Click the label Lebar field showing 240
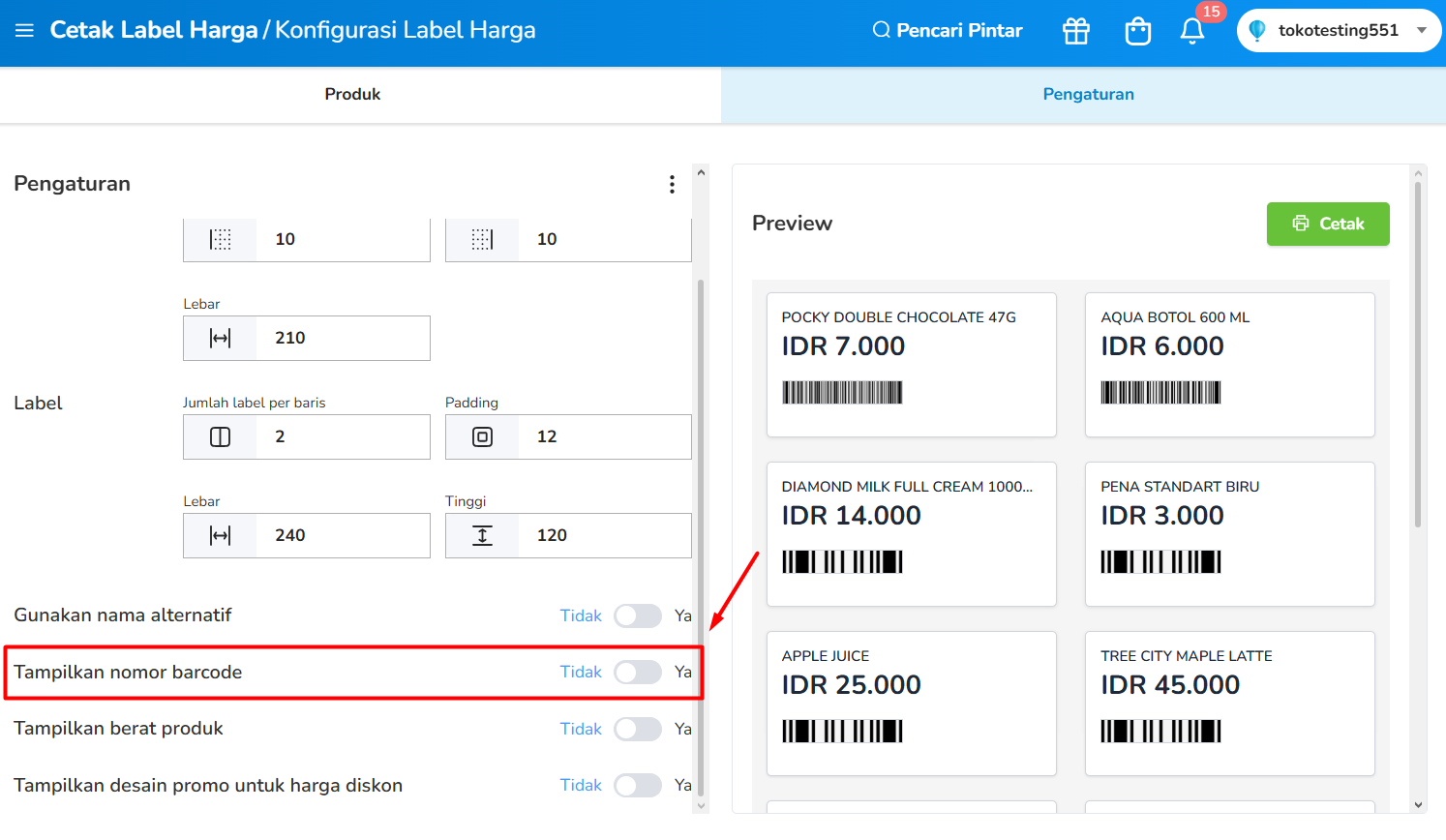 click(x=307, y=535)
